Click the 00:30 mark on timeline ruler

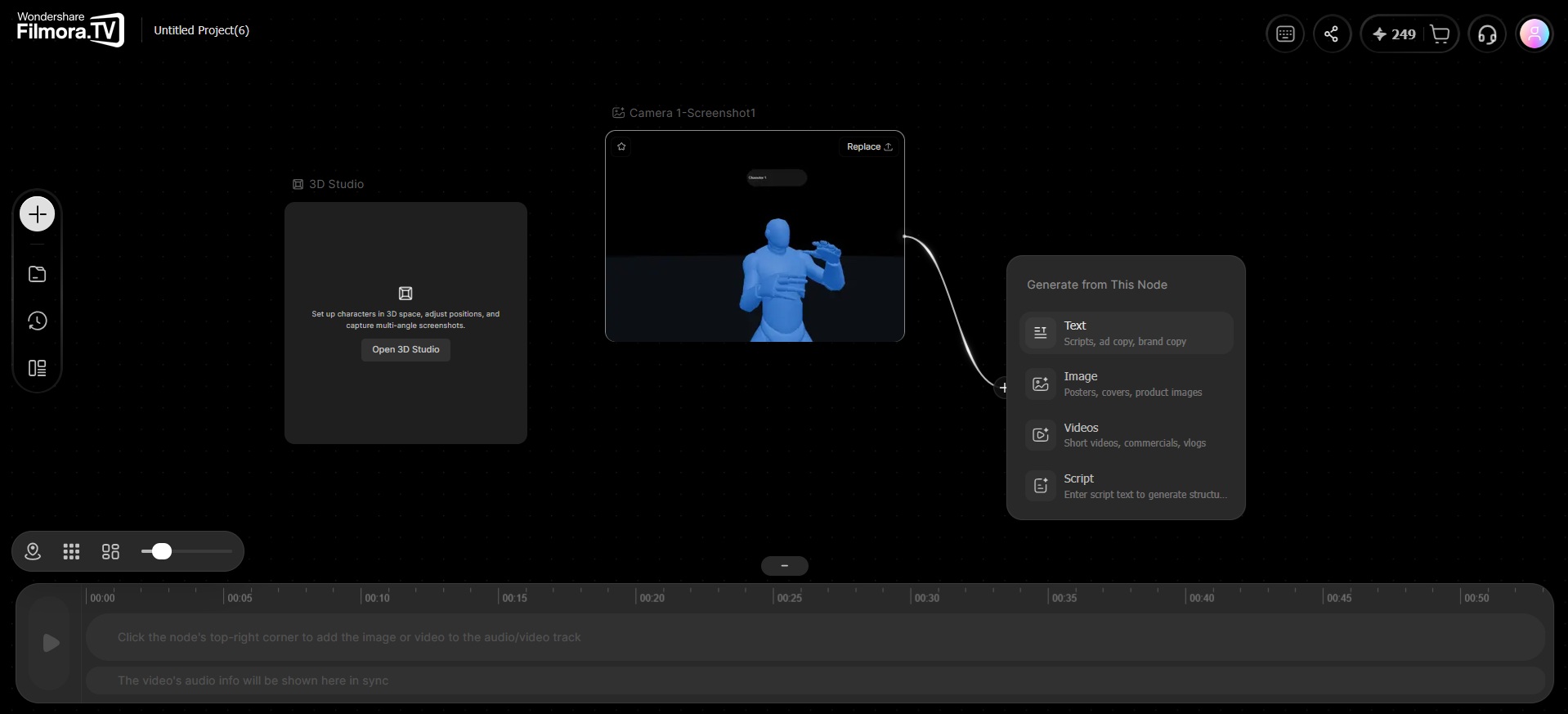926,598
